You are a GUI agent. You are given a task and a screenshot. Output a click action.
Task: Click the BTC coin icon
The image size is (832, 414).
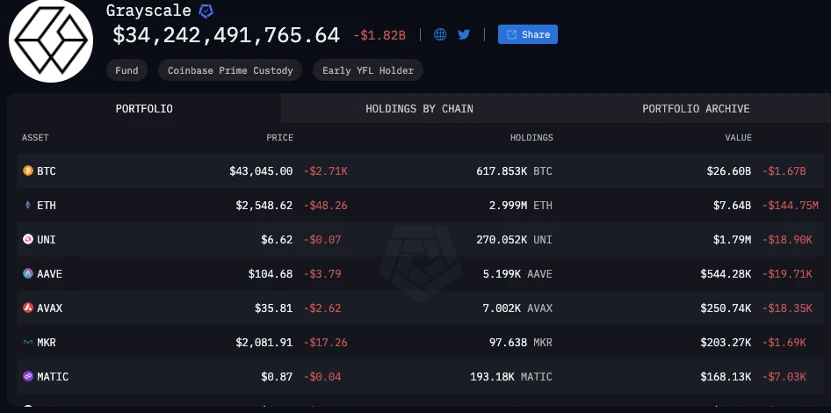(x=27, y=171)
